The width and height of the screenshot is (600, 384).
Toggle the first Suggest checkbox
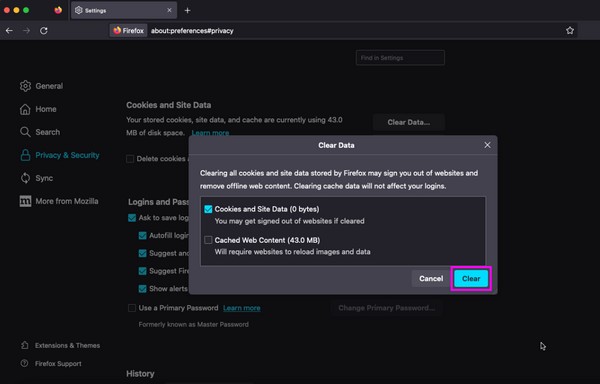[142, 253]
